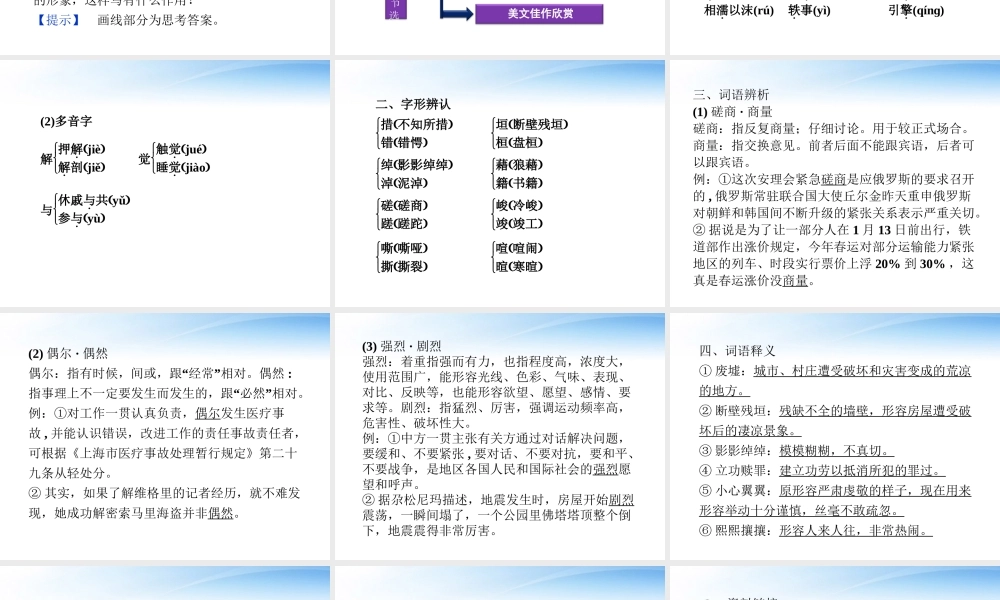Click the text 相濡以沫(rú)
The height and width of the screenshot is (600, 1000).
pyautogui.click(x=739, y=10)
